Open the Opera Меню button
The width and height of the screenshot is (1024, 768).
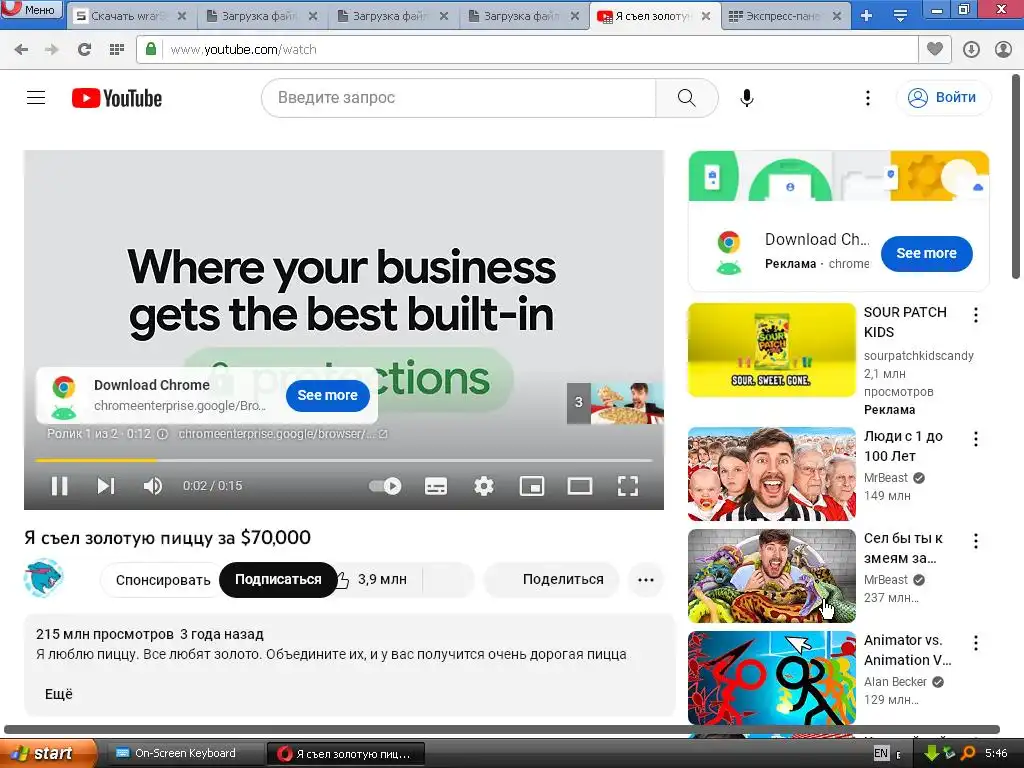pos(31,9)
